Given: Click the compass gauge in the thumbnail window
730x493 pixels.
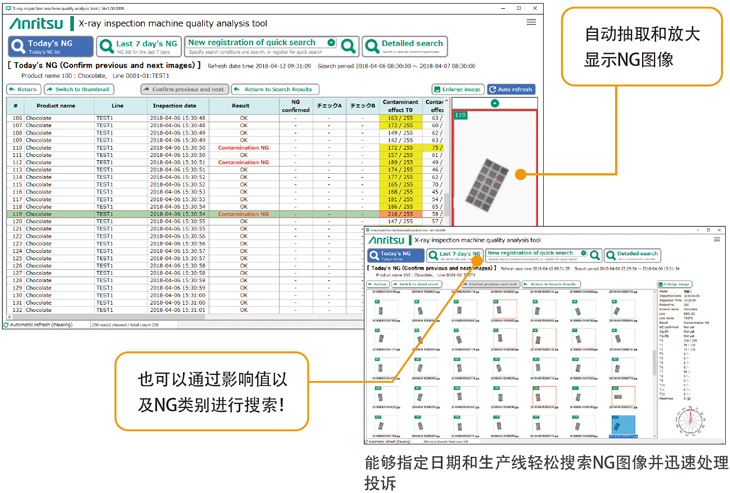Looking at the screenshot, I should coord(691,421).
